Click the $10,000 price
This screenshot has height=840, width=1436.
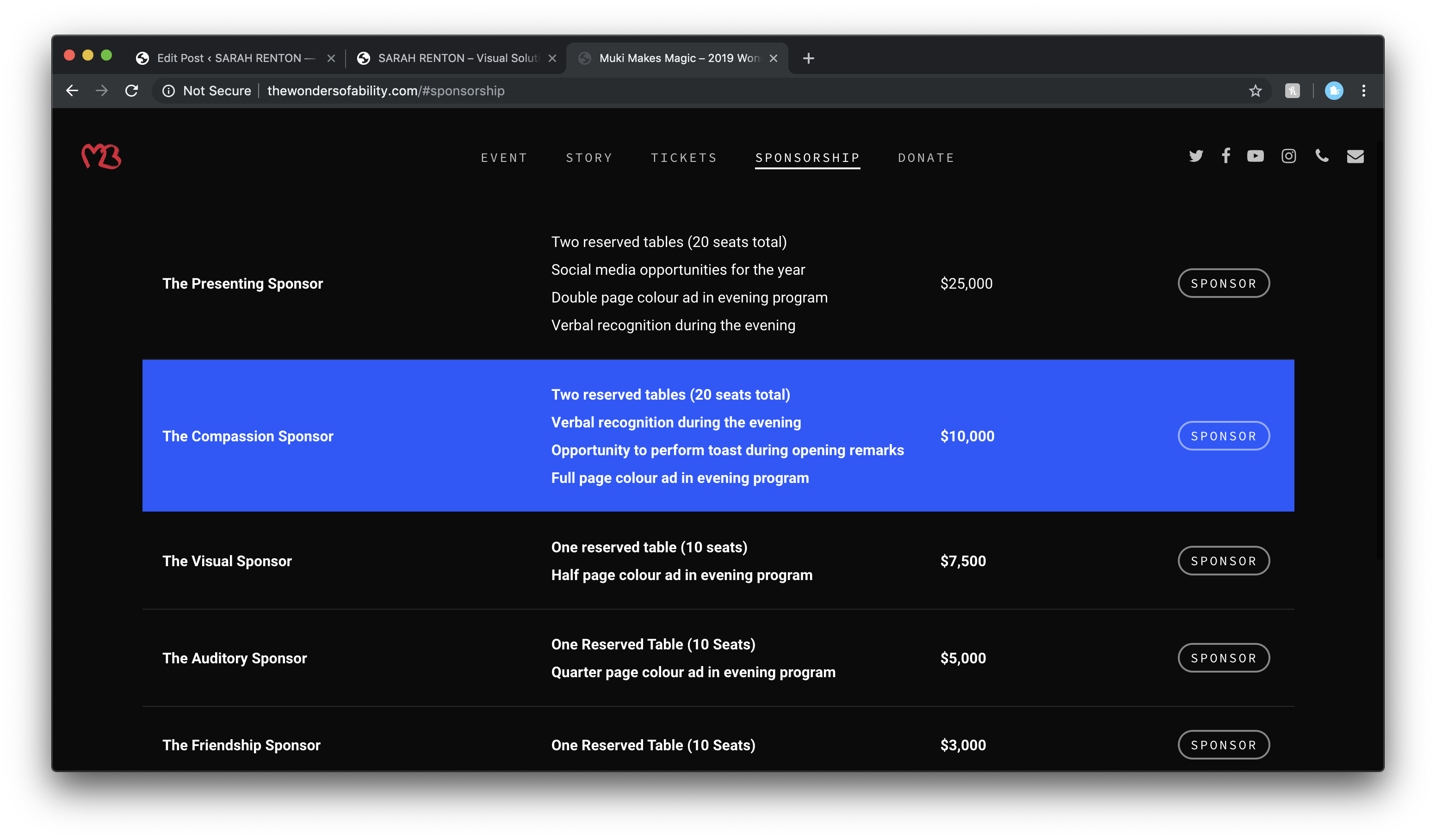968,436
